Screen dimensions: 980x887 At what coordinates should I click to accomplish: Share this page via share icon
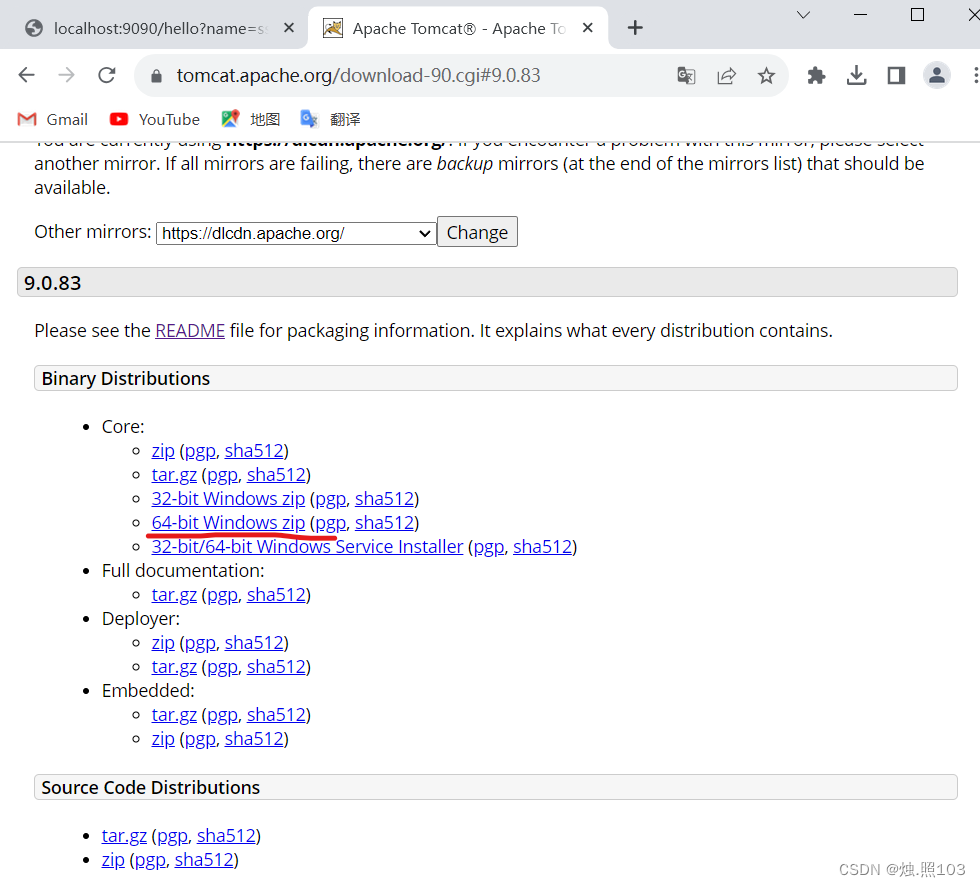click(x=726, y=76)
